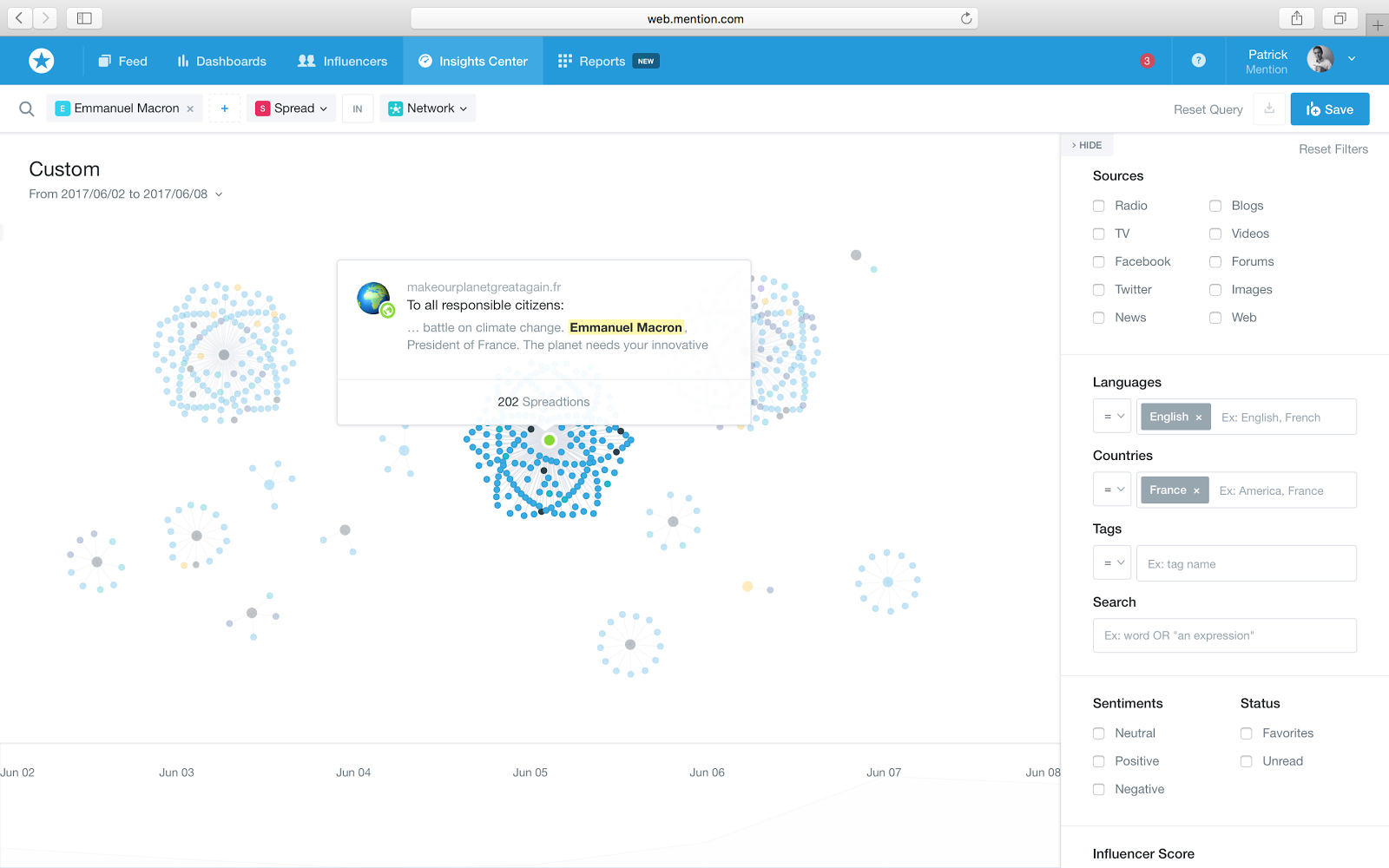Viewport: 1389px width, 868px height.
Task: Check the Unread status box
Action: pos(1246,761)
